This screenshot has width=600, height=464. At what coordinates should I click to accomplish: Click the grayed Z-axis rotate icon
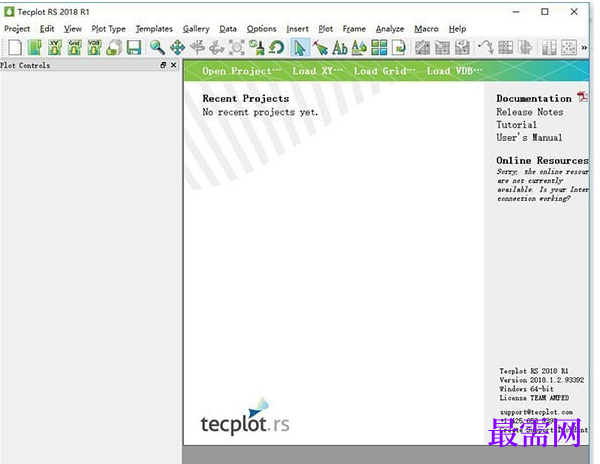pos(197,48)
